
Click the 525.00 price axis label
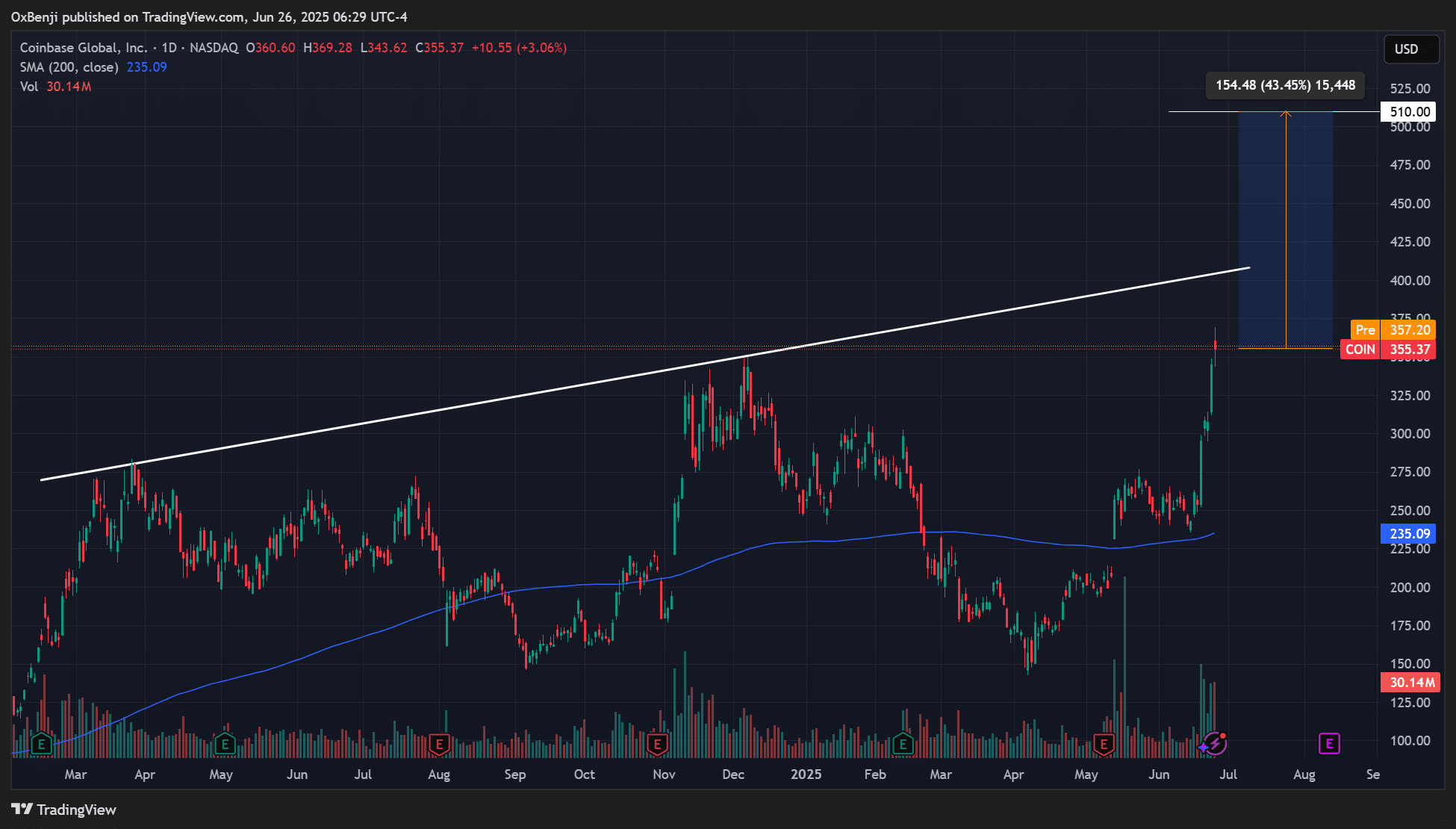tap(1410, 89)
